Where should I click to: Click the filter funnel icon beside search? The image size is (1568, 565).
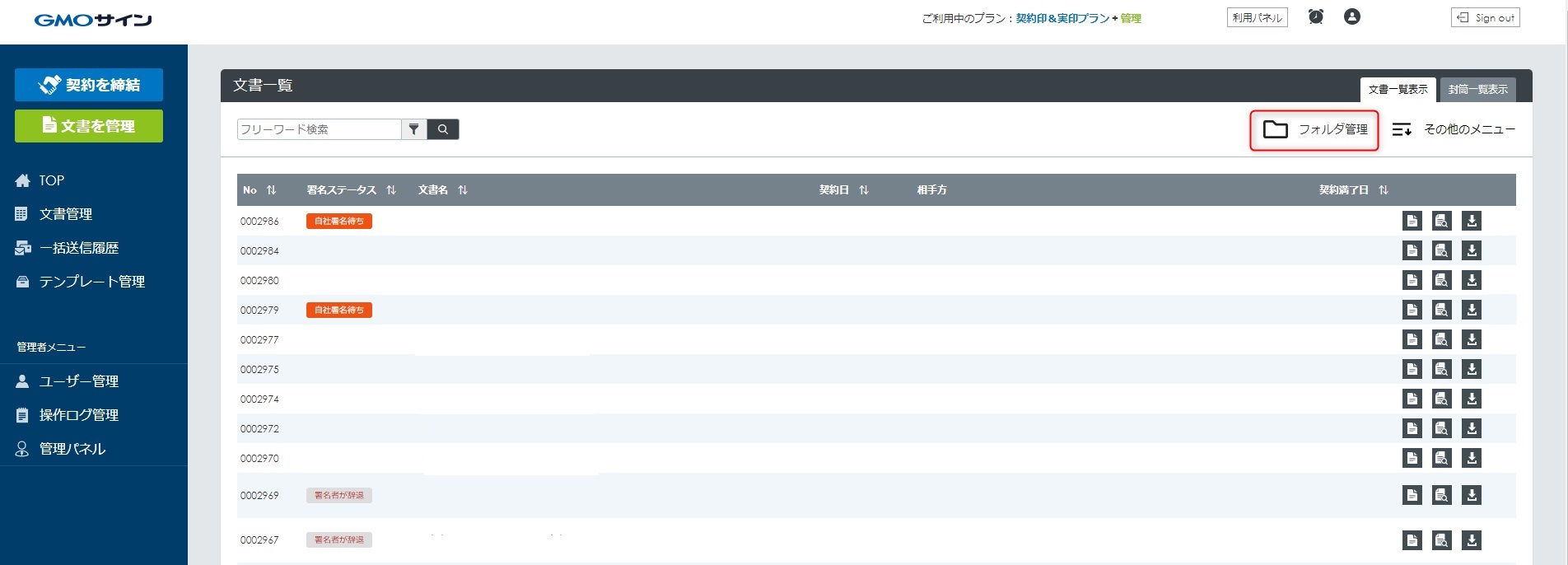click(414, 129)
